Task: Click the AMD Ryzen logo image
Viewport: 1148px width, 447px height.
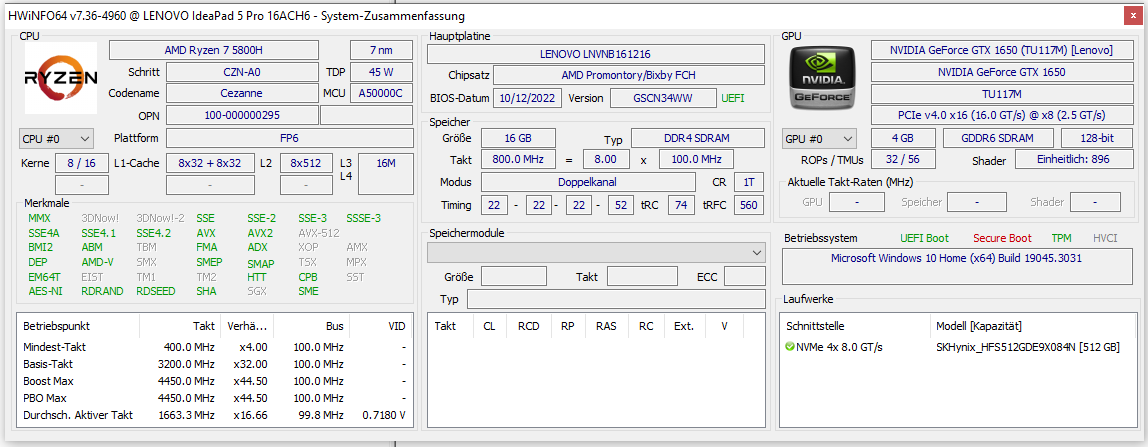Action: [61, 78]
